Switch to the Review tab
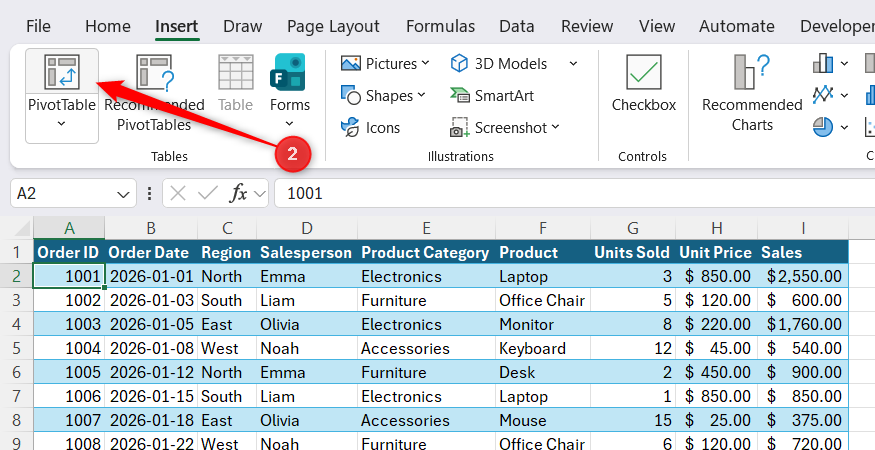 (587, 26)
